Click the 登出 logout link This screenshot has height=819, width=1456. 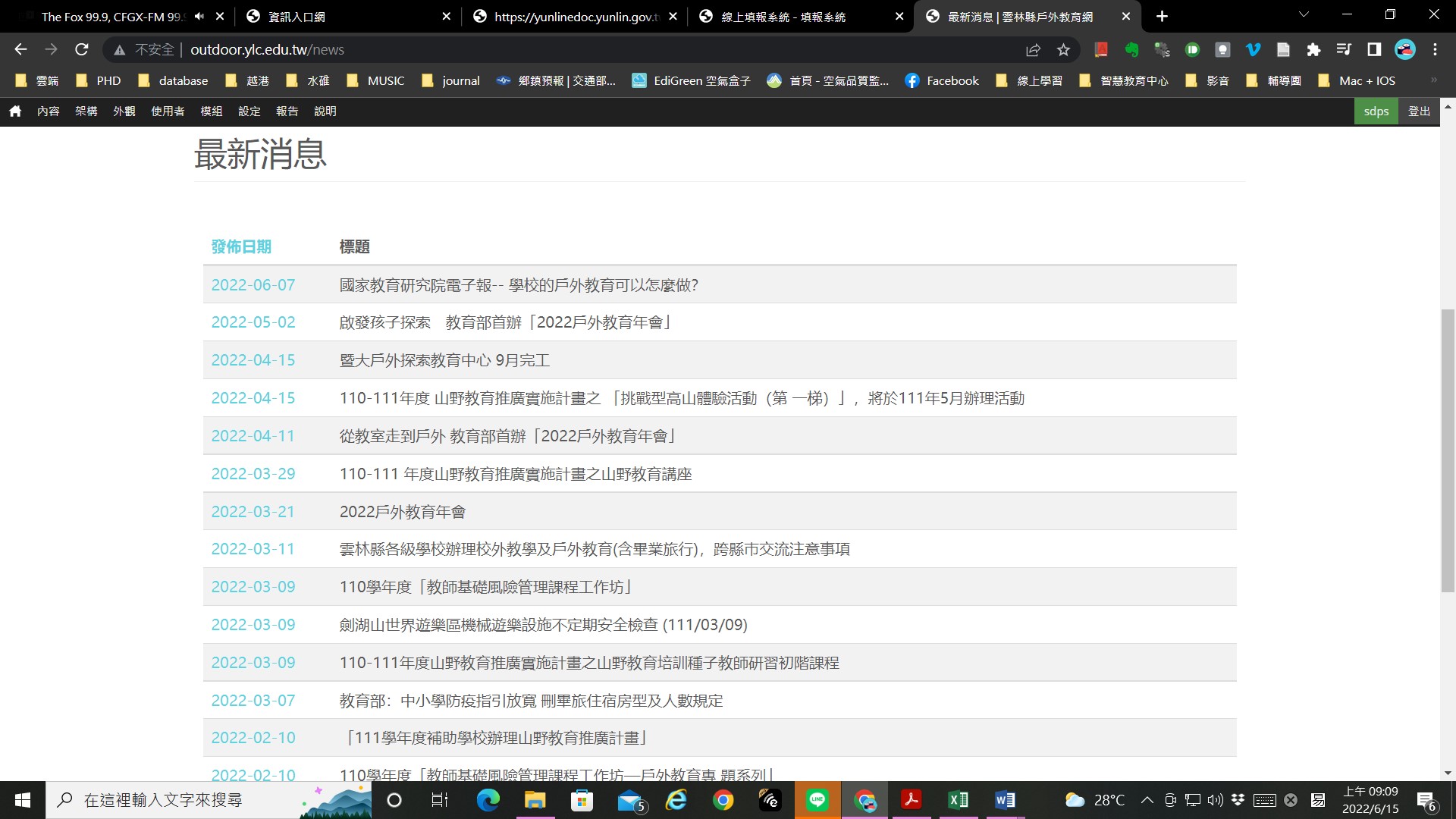click(1419, 111)
